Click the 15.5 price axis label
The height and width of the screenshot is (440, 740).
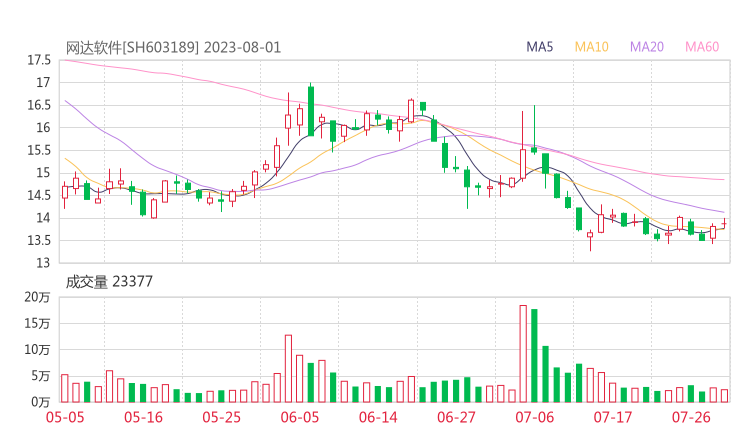pos(39,151)
